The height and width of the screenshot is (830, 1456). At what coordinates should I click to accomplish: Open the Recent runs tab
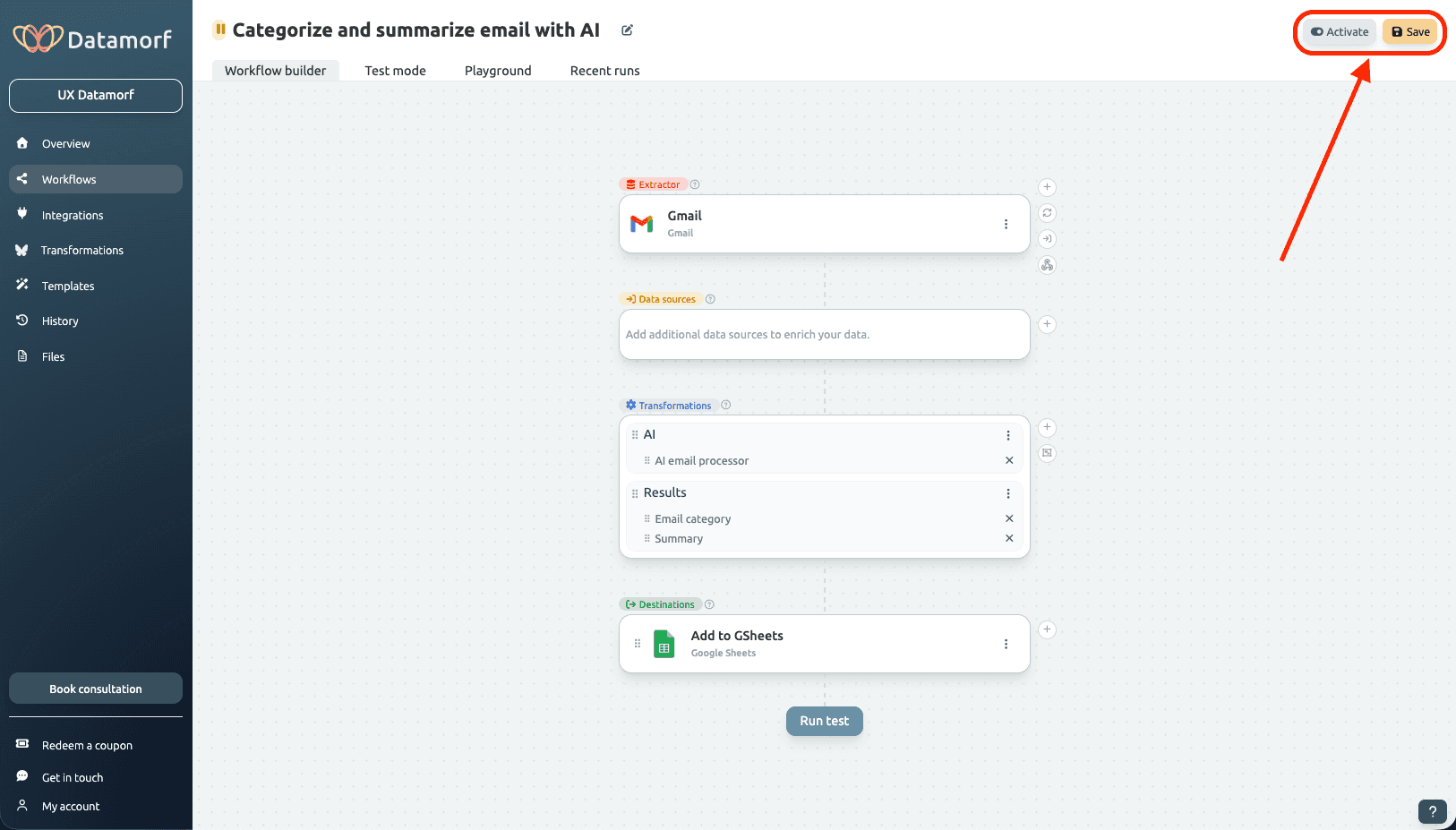point(604,71)
